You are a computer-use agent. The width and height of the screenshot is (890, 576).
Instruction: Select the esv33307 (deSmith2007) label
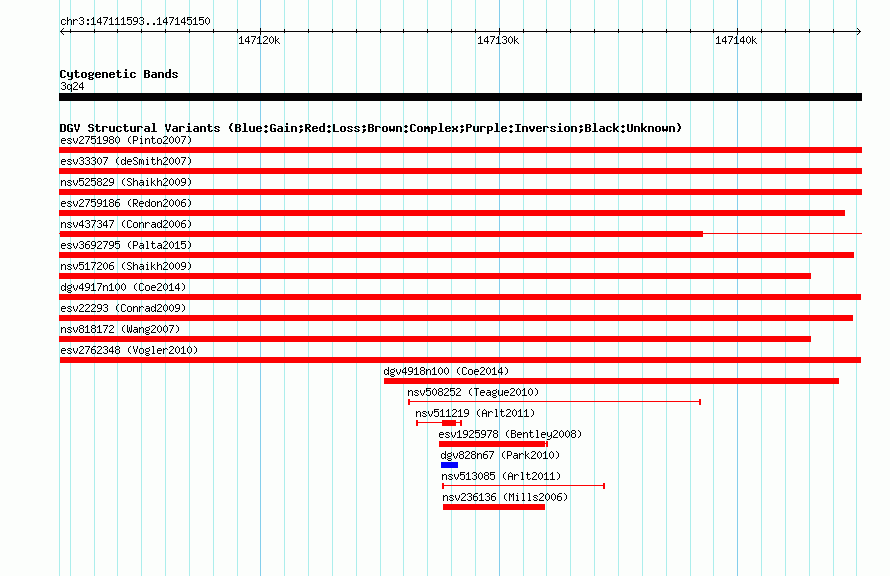126,161
